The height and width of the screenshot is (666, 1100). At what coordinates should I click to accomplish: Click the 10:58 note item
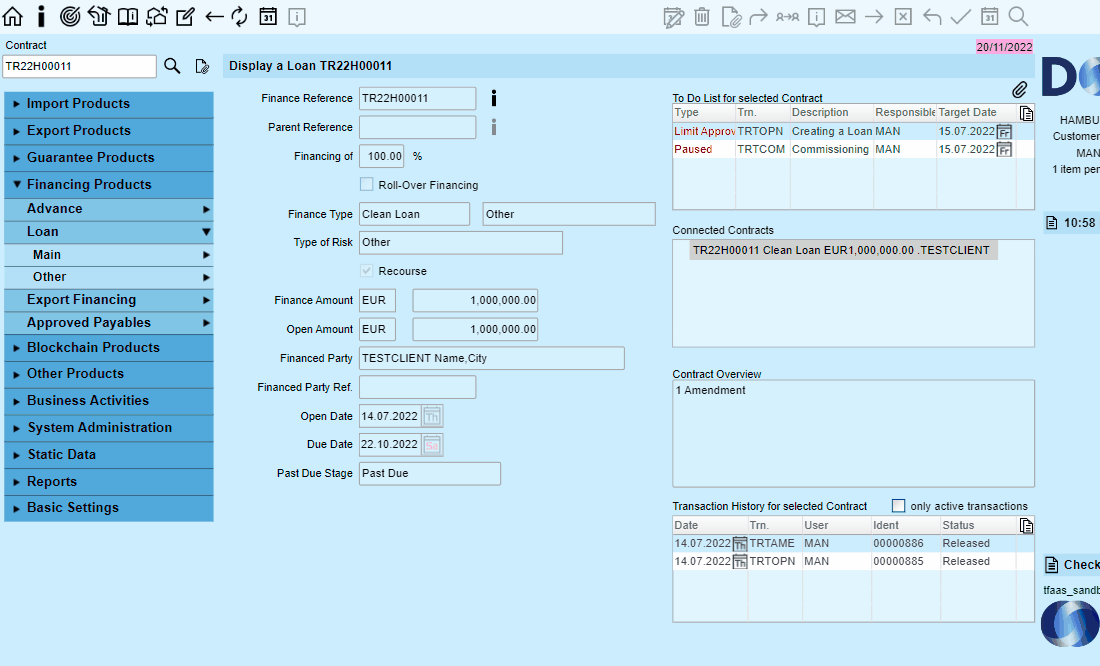pos(1071,223)
